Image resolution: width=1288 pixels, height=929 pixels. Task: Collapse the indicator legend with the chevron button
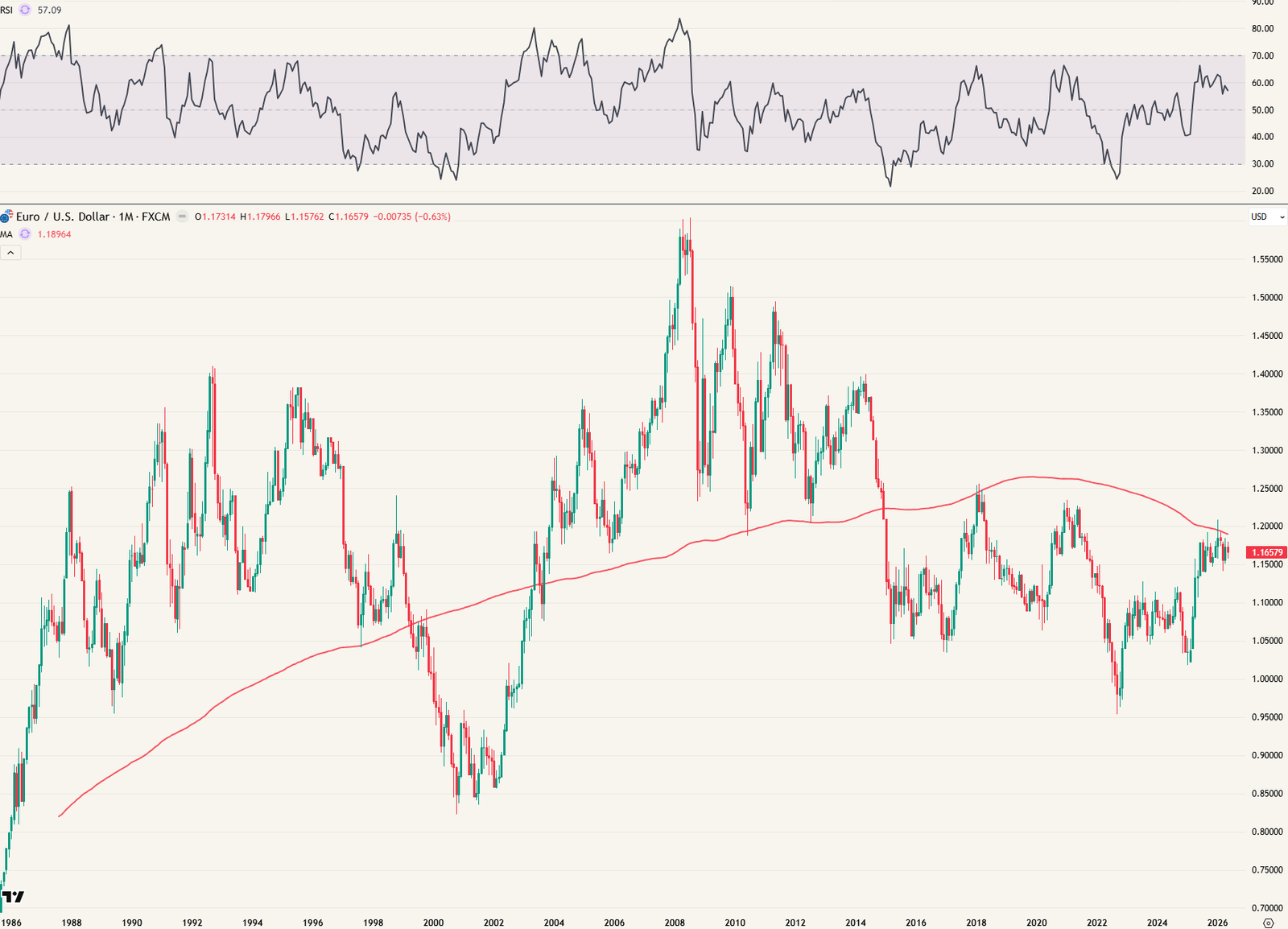tap(10, 252)
